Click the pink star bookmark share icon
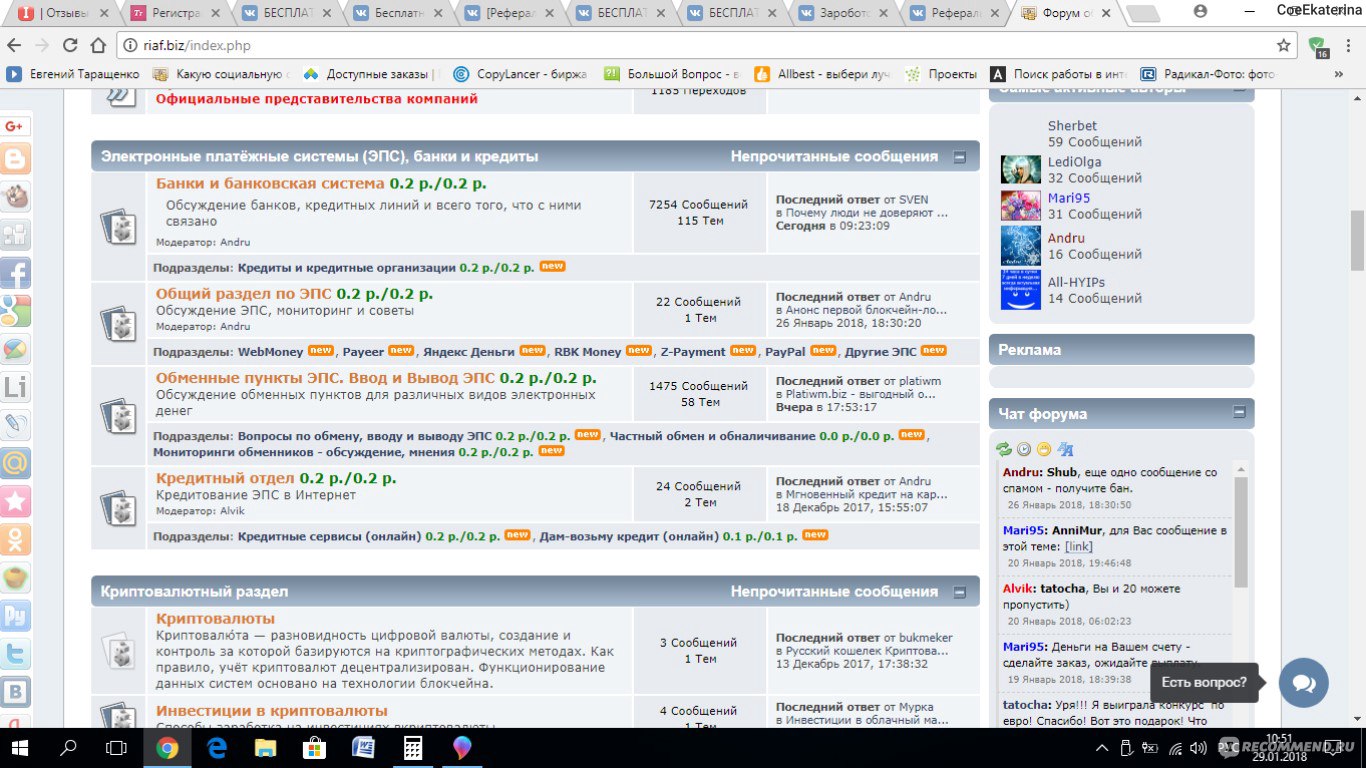 click(x=15, y=501)
